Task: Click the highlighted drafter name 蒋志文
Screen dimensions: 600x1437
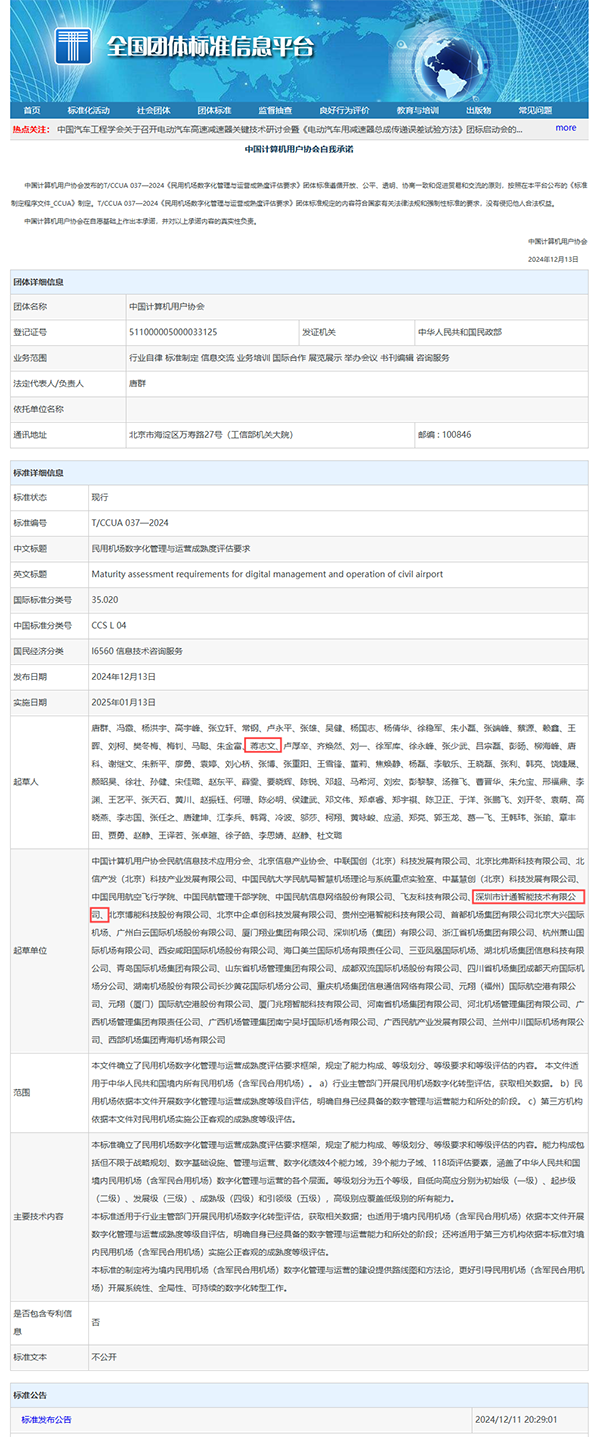Action: (262, 745)
